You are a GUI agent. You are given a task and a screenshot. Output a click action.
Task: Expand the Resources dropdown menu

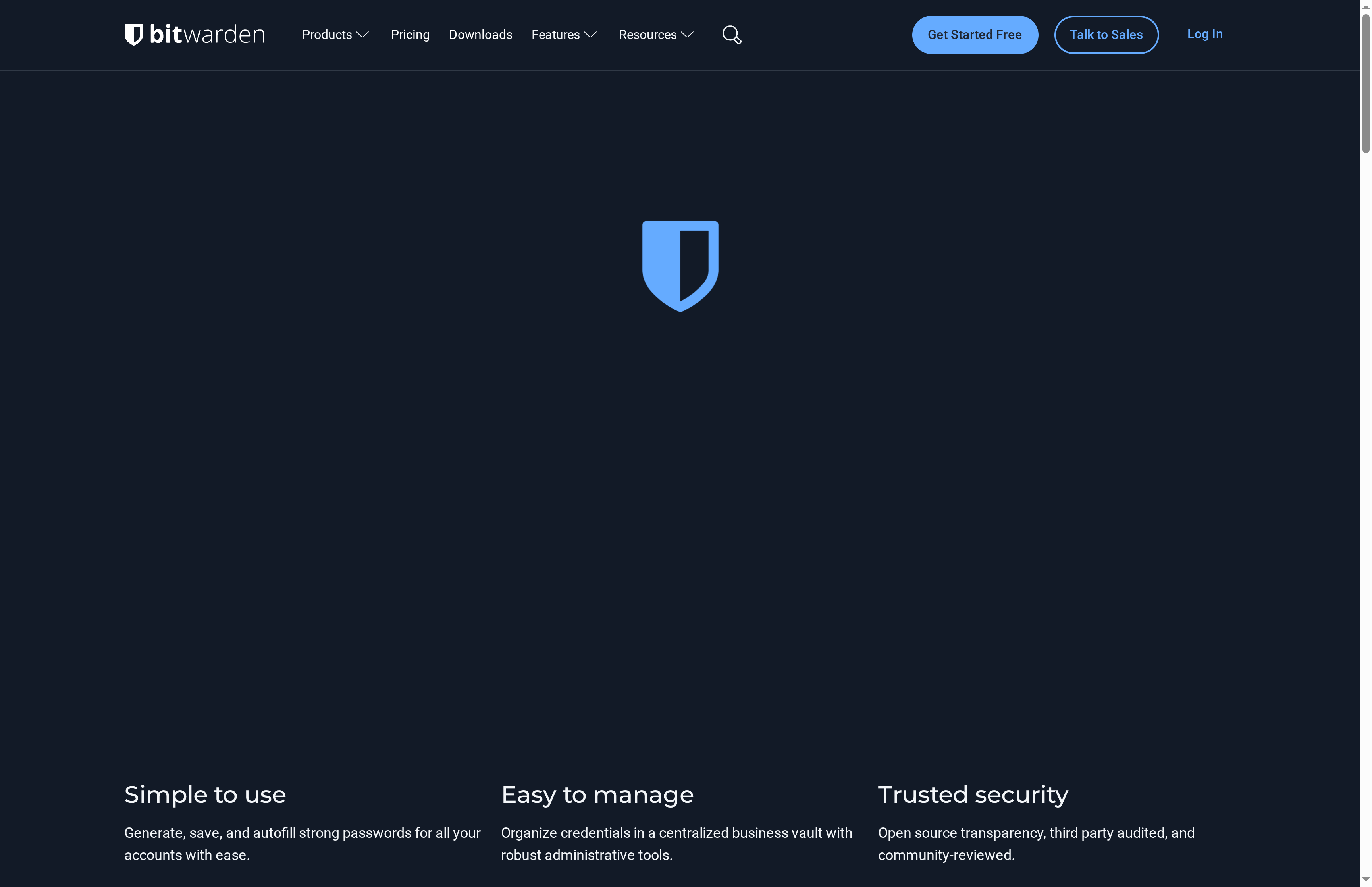pyautogui.click(x=656, y=35)
